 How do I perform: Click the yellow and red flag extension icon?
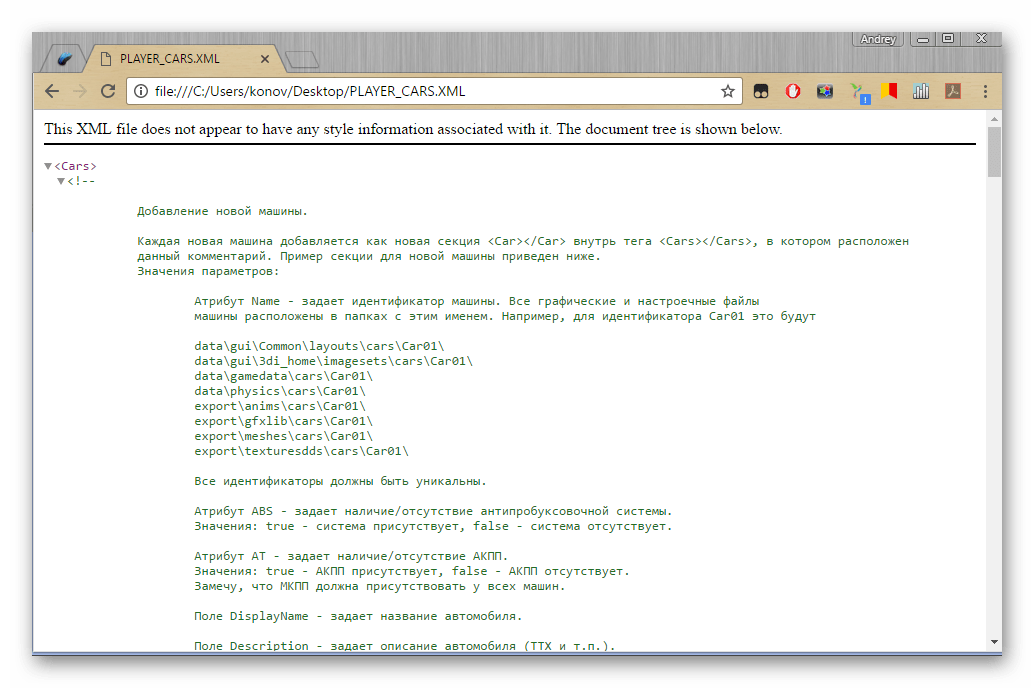coord(889,91)
